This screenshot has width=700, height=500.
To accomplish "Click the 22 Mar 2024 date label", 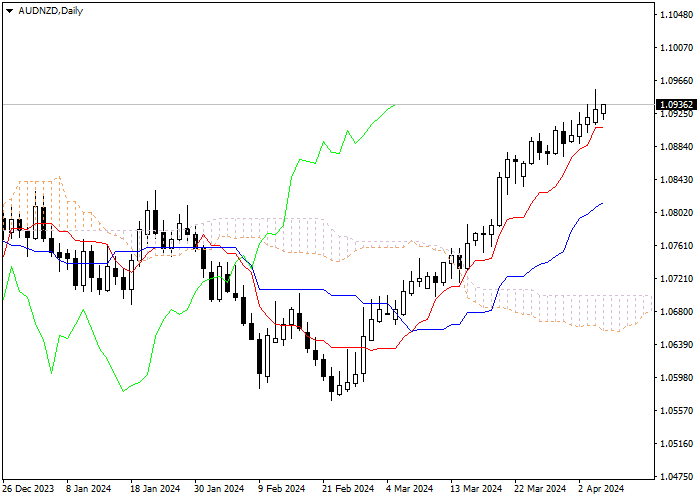I will pos(540,489).
